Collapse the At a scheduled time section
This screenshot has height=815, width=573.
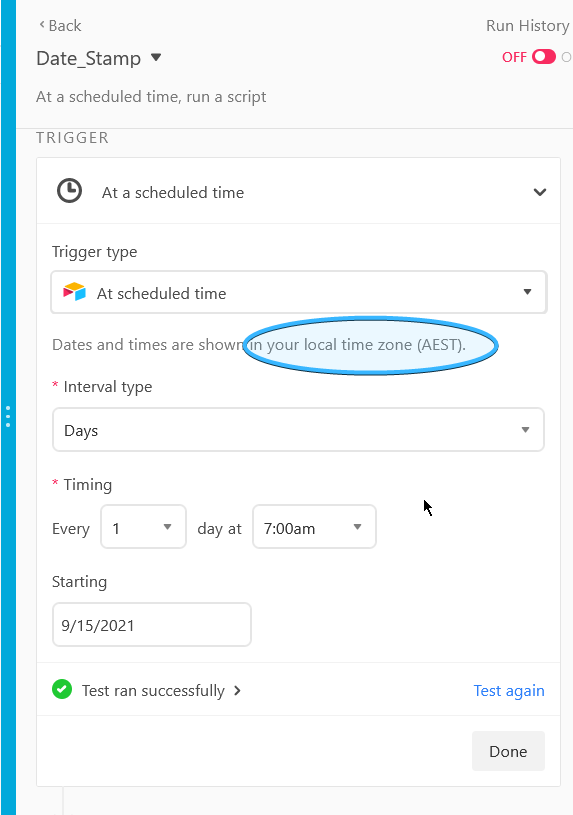tap(540, 192)
